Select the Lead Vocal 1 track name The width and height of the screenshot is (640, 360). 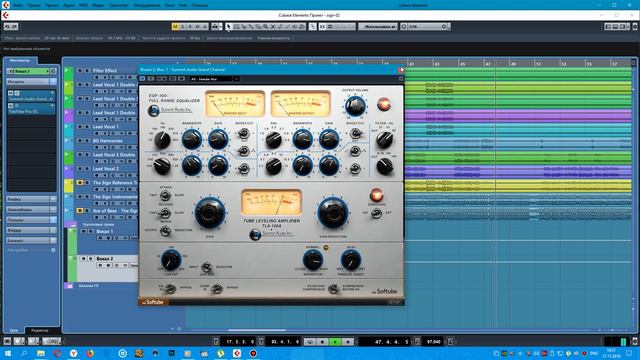(x=105, y=127)
